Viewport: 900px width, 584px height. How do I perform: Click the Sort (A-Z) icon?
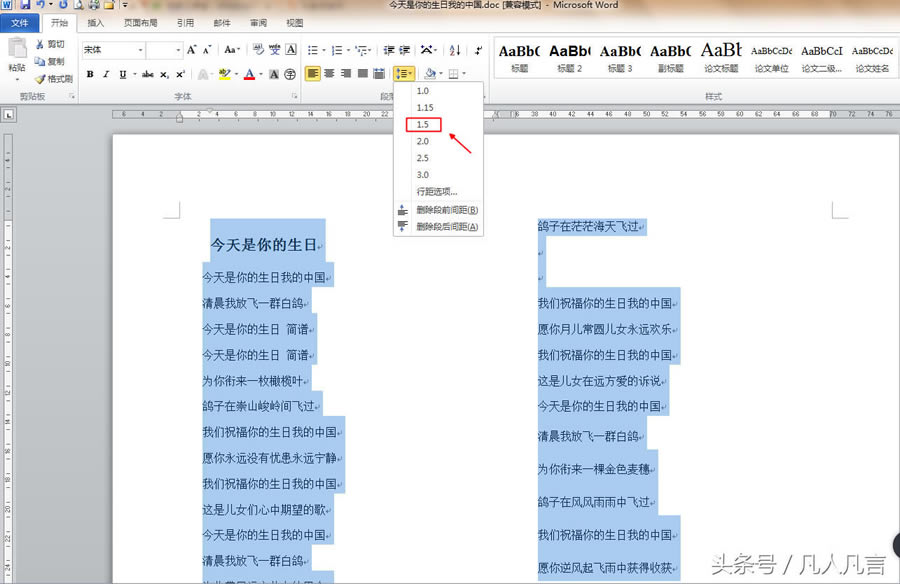coord(455,49)
